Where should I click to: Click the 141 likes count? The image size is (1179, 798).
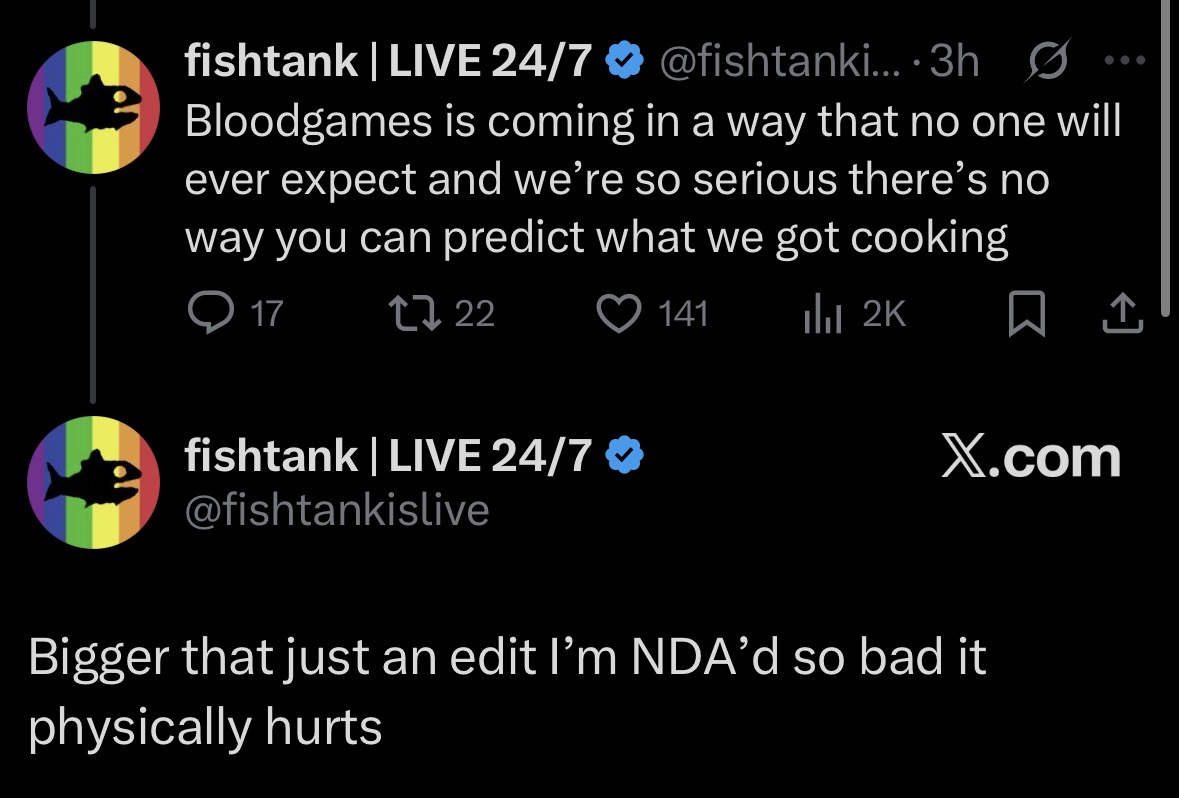click(x=683, y=314)
